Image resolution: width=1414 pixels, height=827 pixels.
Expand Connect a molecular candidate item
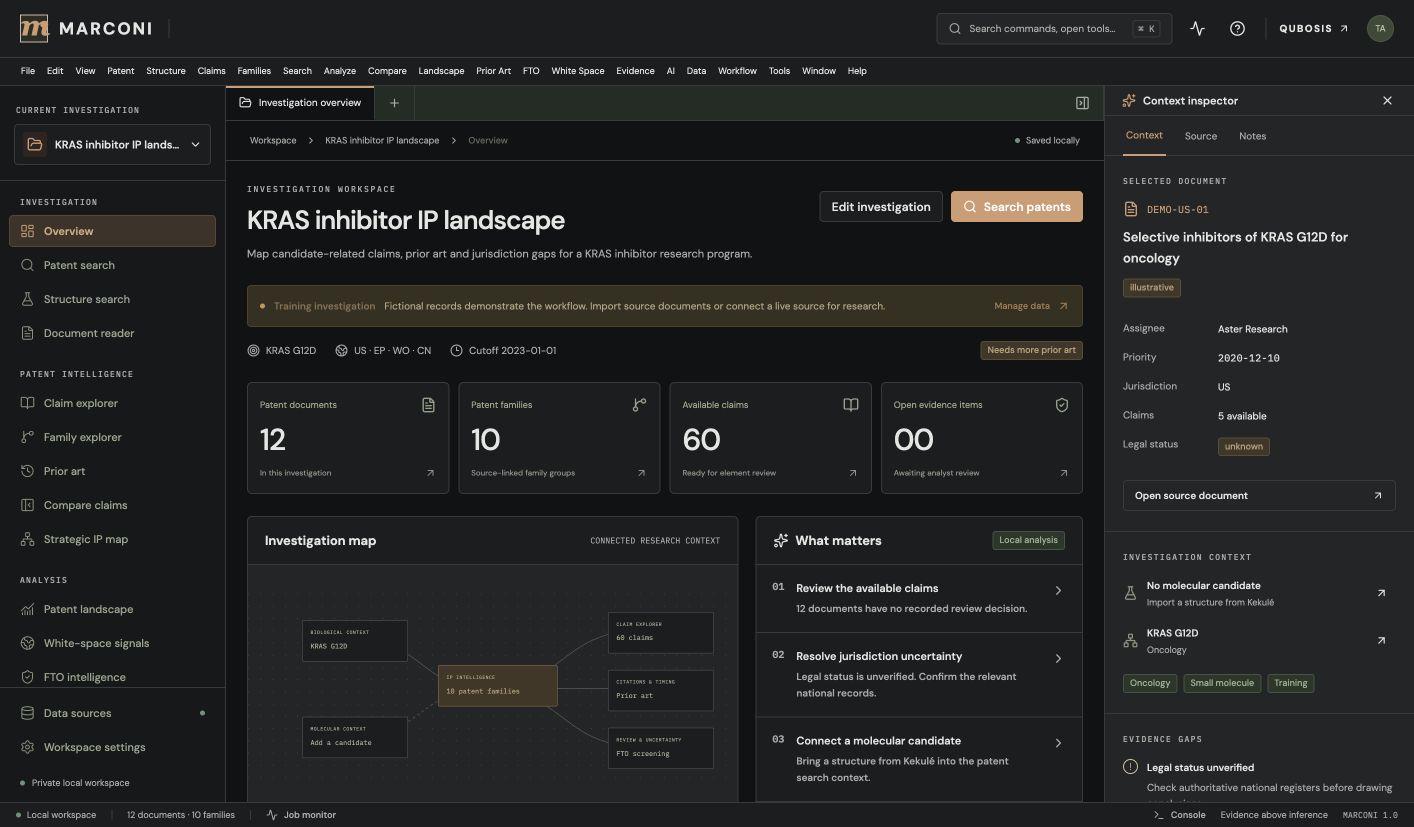919,758
